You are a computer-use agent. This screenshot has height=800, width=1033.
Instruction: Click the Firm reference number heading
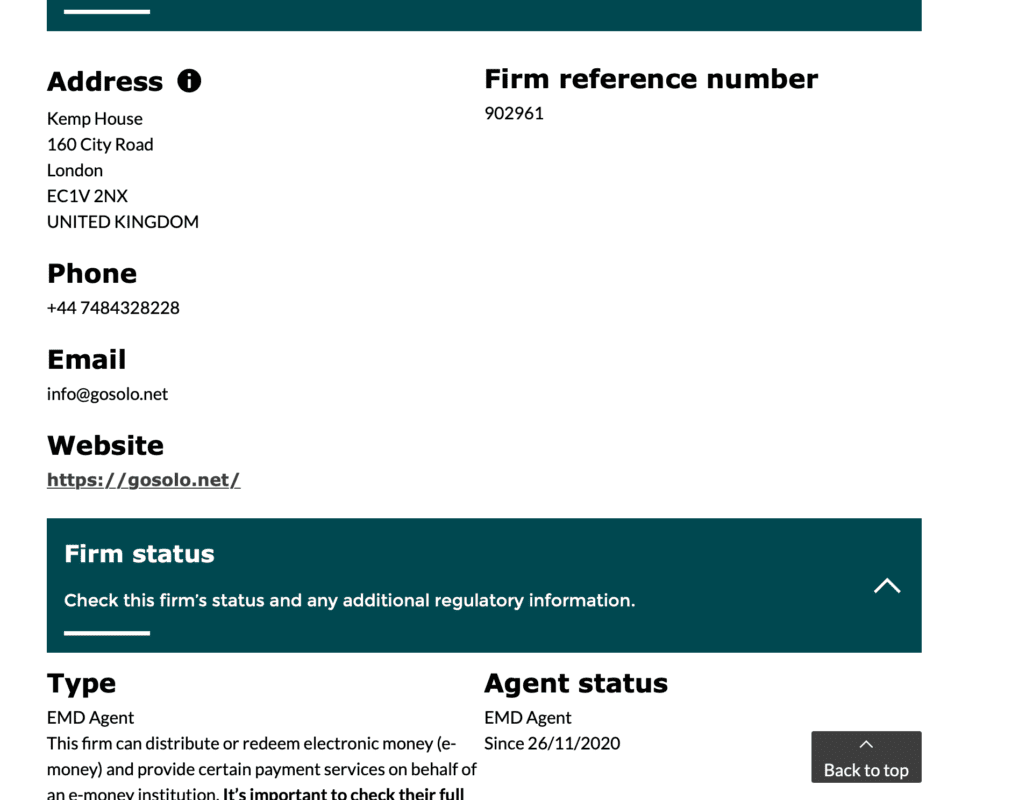click(x=650, y=79)
